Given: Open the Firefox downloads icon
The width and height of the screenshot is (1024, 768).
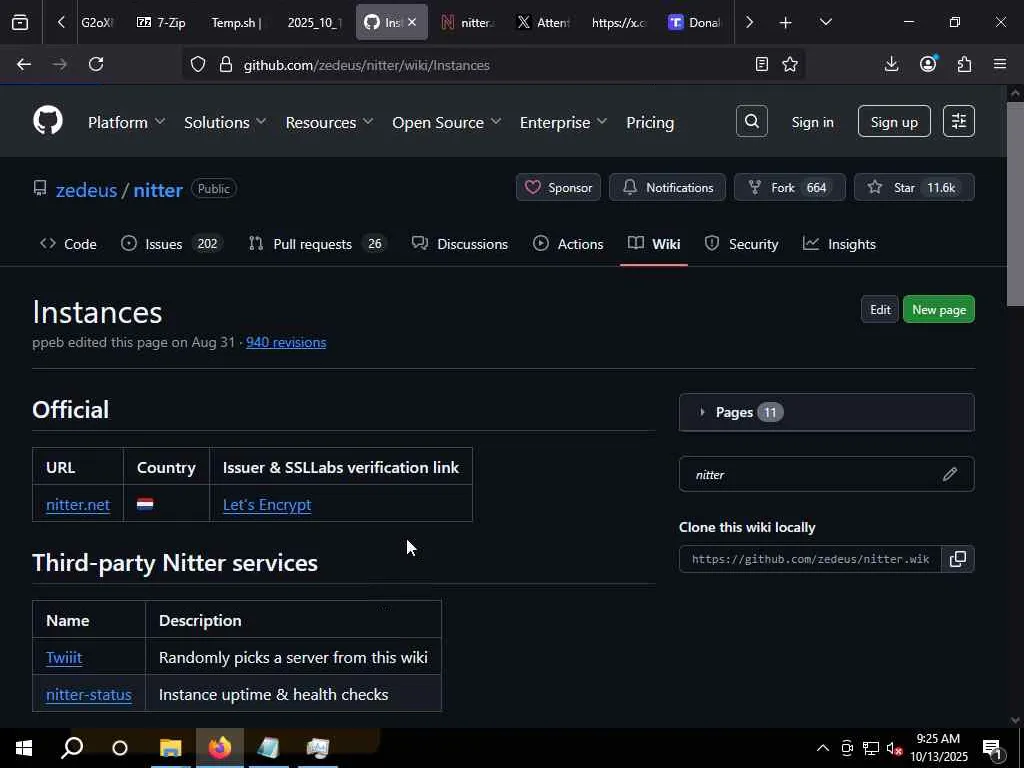Looking at the screenshot, I should tap(891, 64).
